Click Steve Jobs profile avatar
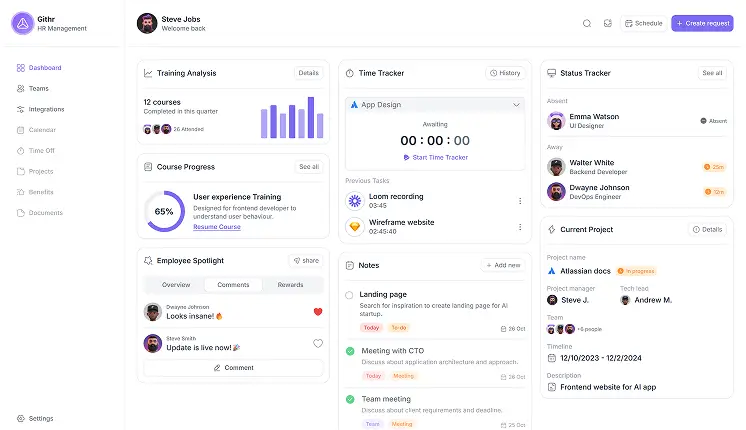This screenshot has width=746, height=430. (147, 23)
